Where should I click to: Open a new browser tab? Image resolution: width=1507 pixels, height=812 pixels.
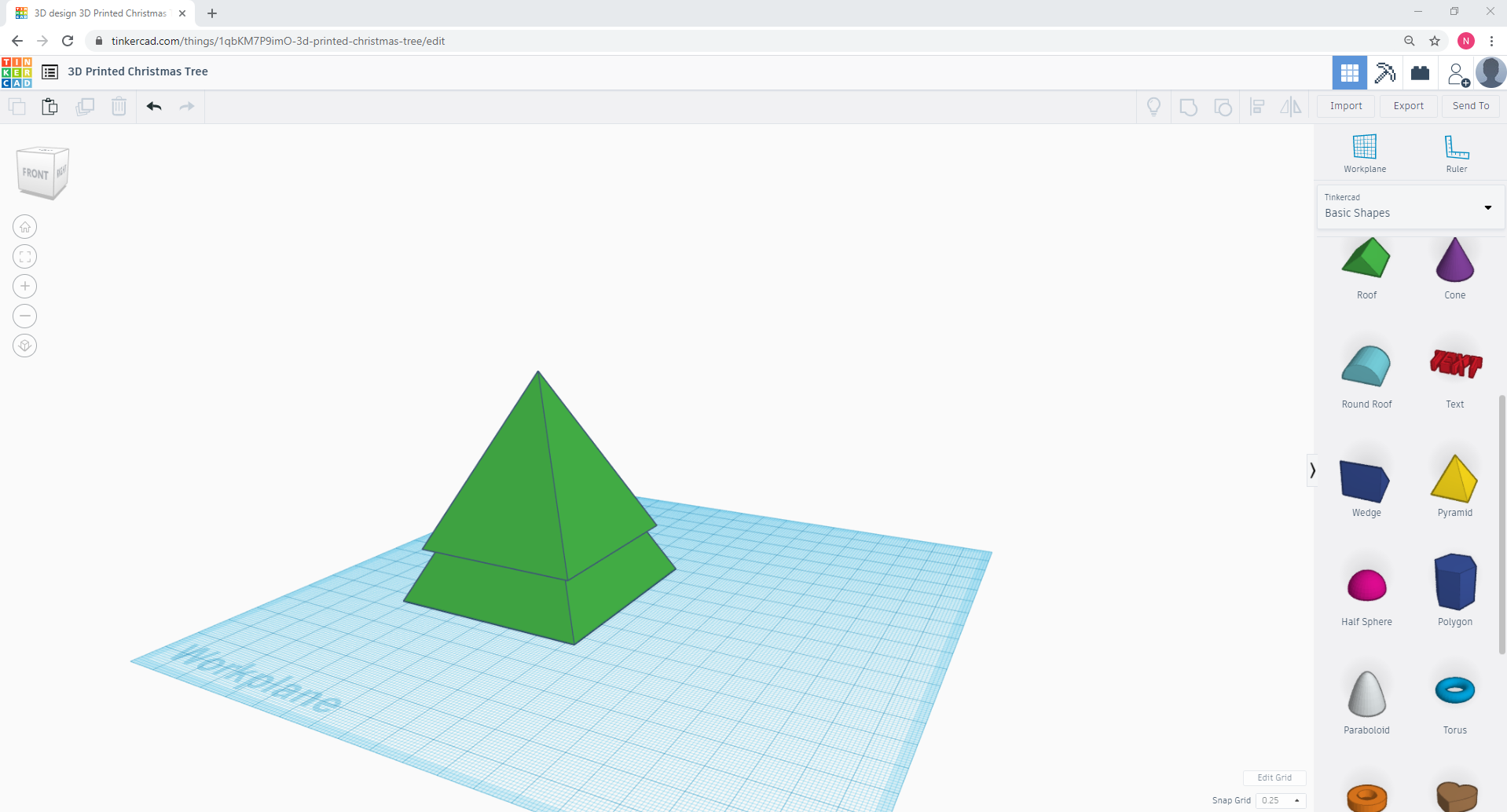[x=212, y=13]
